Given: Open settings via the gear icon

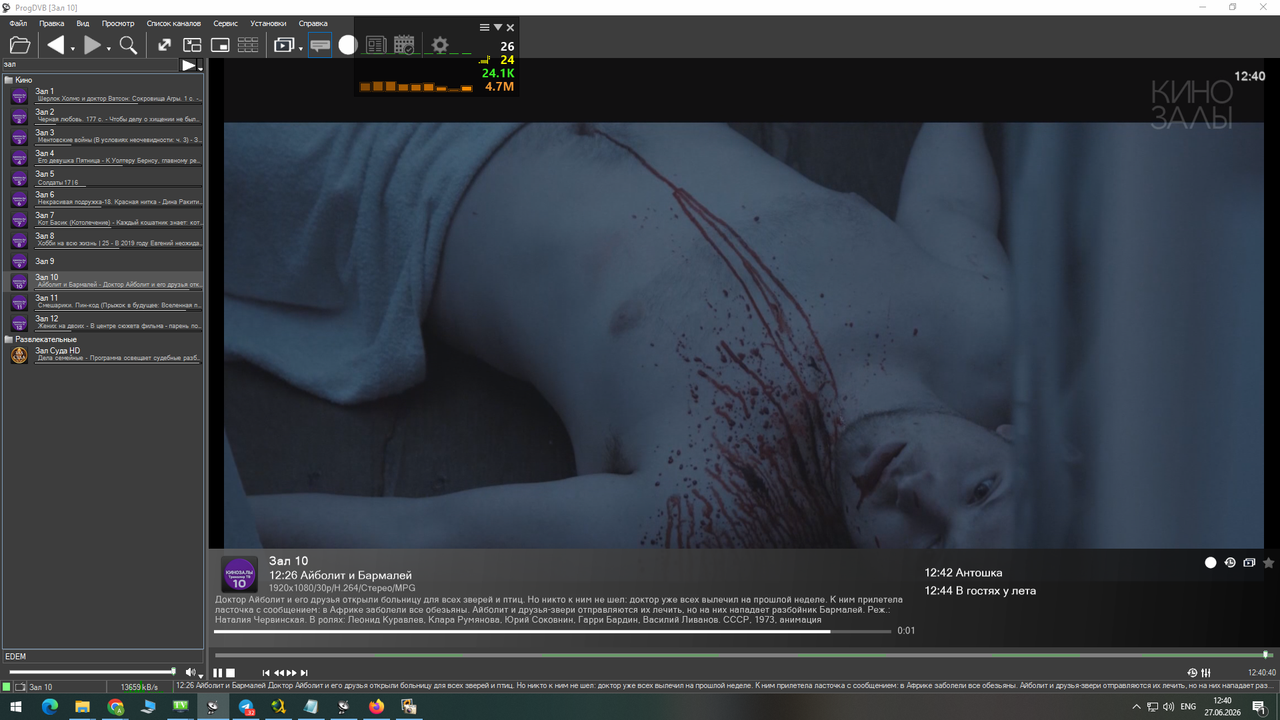Looking at the screenshot, I should [x=440, y=45].
